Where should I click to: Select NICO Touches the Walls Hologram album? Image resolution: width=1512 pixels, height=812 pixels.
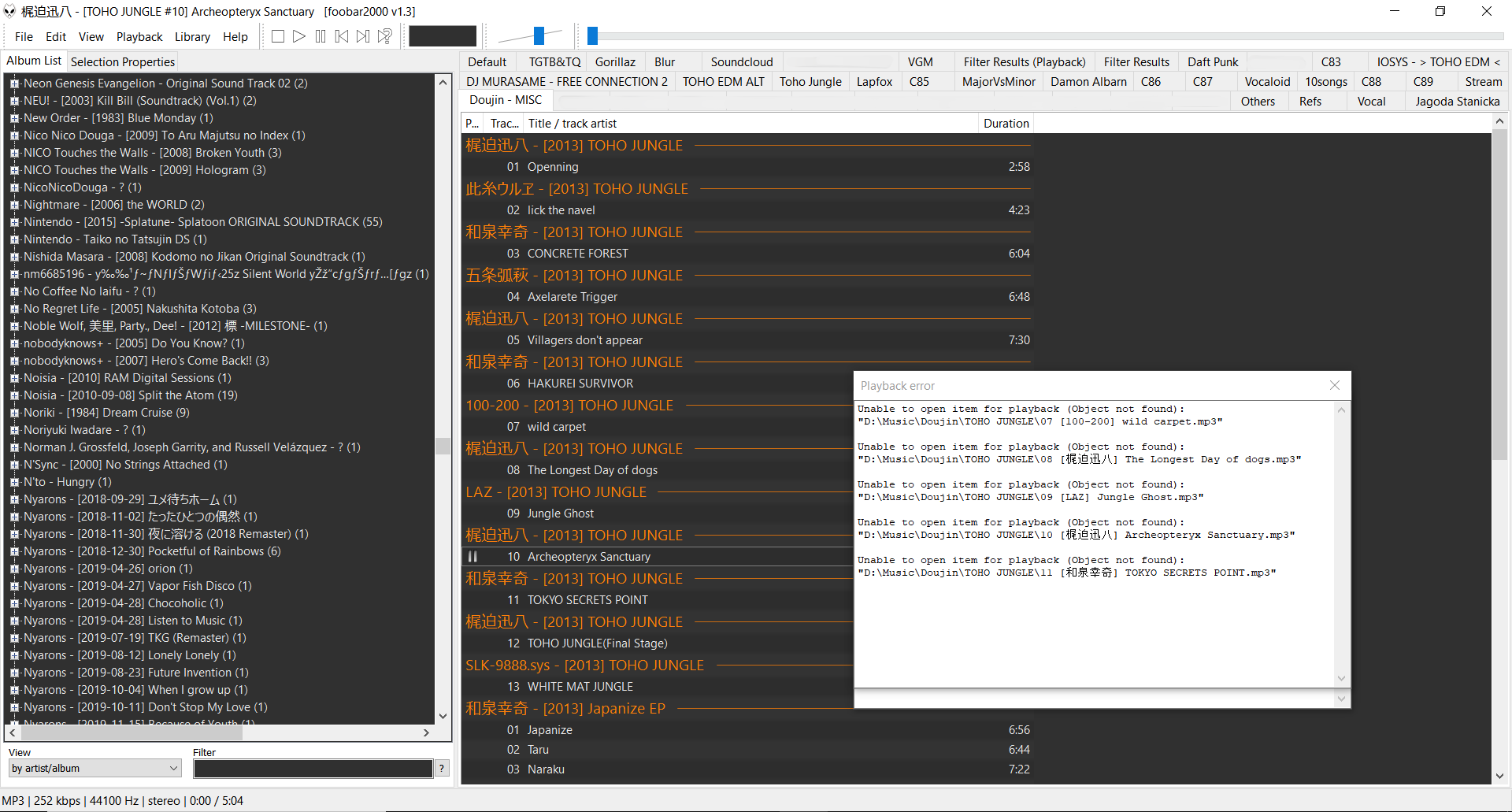pyautogui.click(x=145, y=170)
